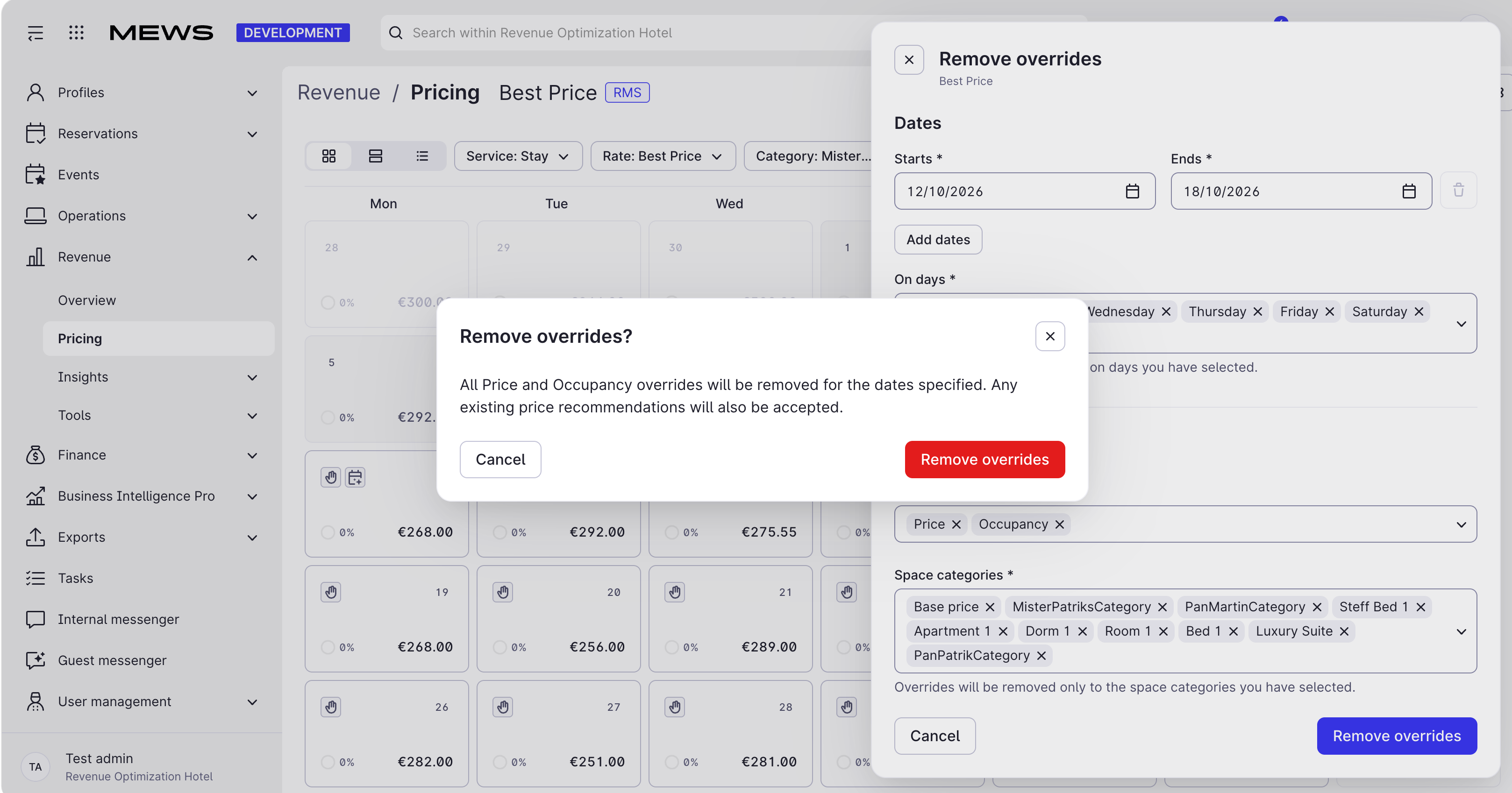The image size is (1512, 793).
Task: Open the Service: Stay dropdown
Action: click(x=518, y=156)
